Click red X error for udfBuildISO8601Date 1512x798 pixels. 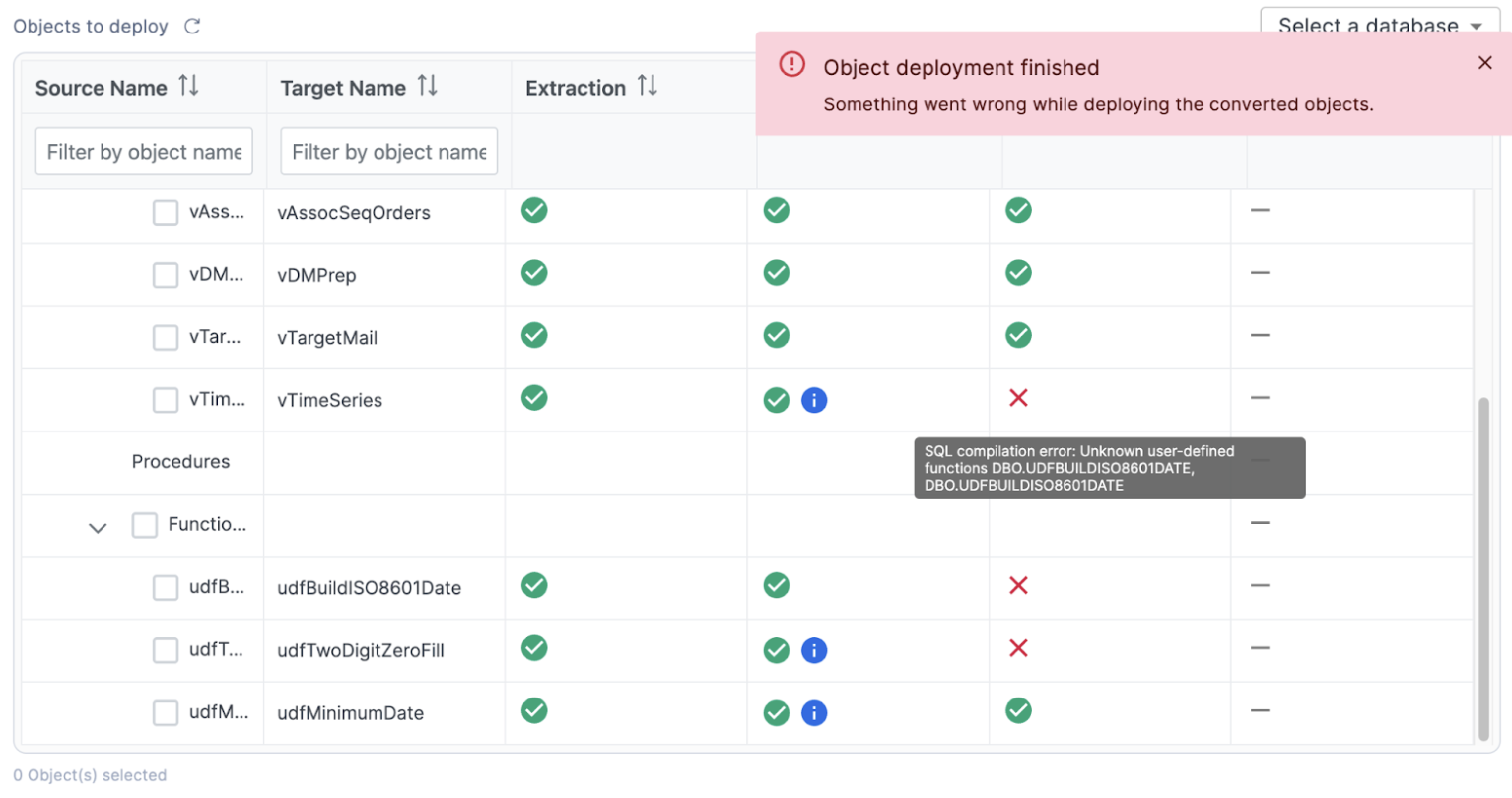[1018, 586]
